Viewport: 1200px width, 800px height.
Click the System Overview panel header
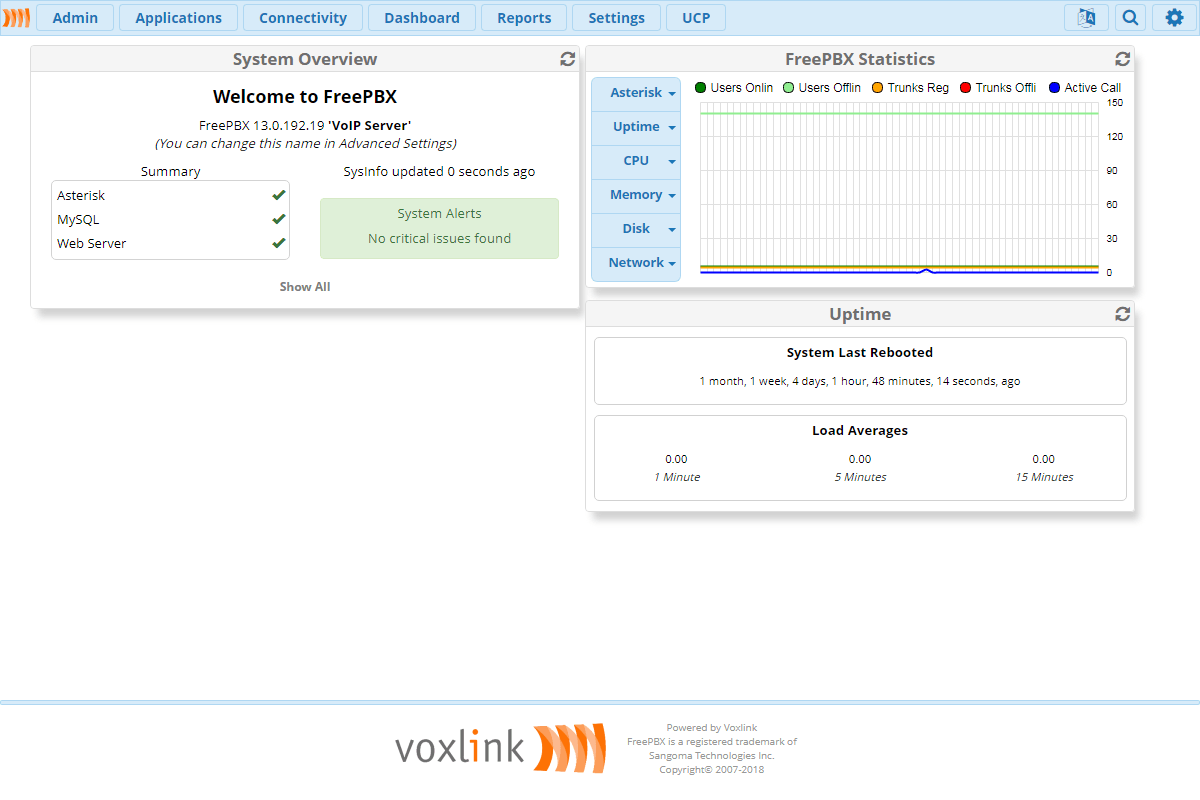305,59
